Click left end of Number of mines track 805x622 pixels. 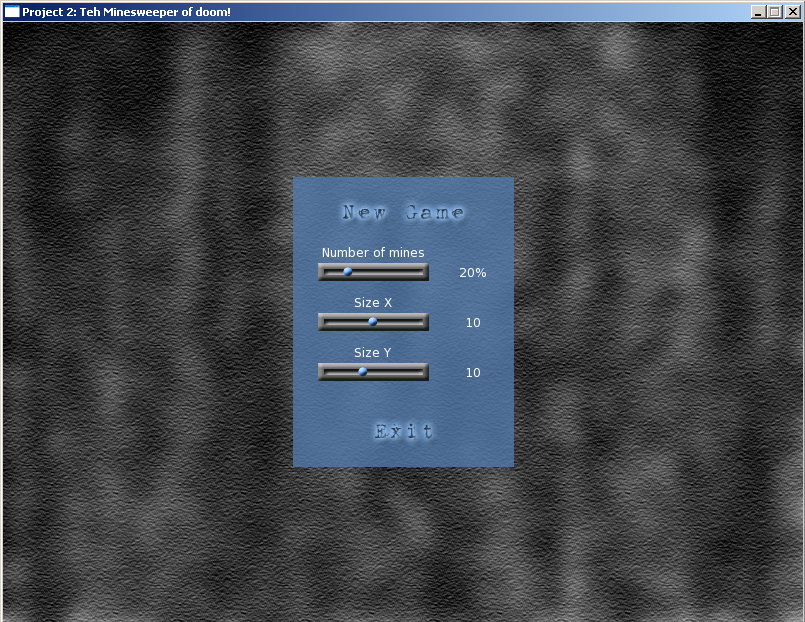(x=324, y=272)
